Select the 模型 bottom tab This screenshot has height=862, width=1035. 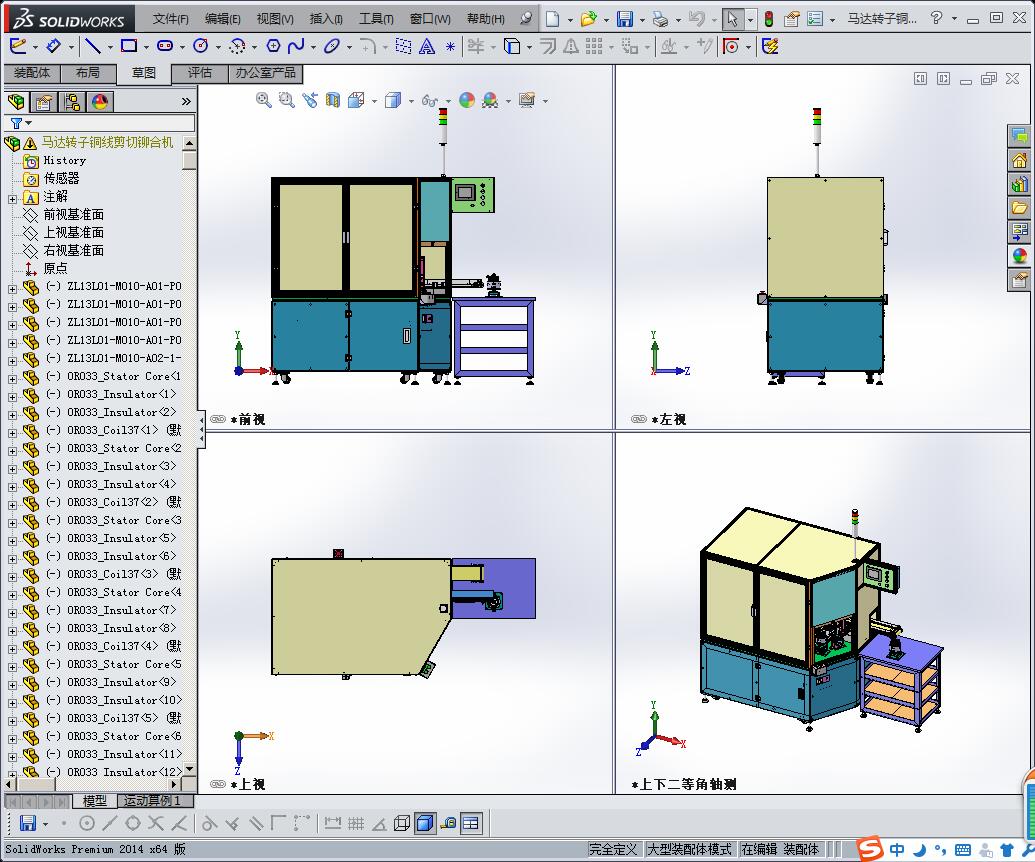(94, 801)
